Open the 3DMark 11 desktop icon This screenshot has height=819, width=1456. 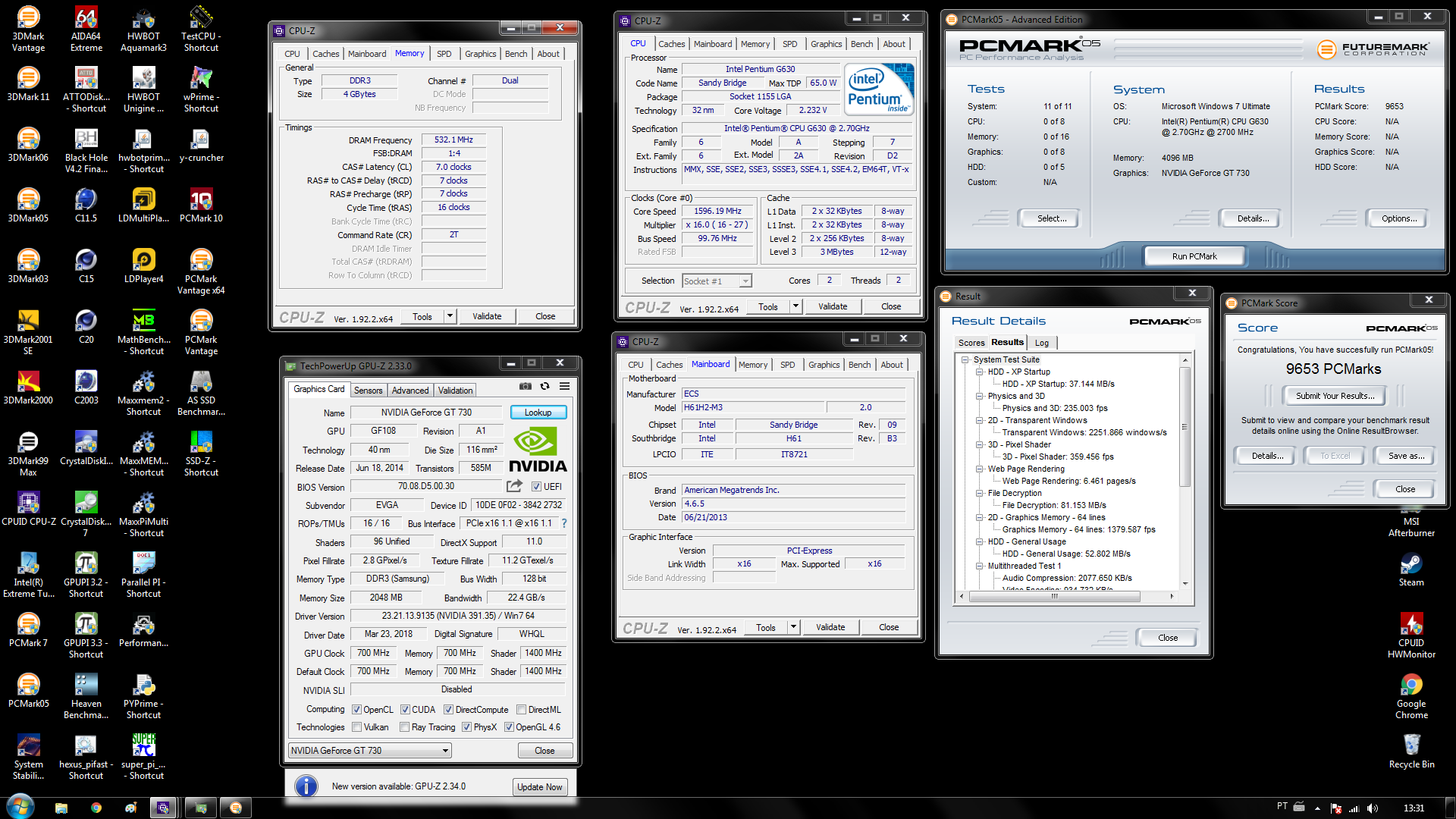pyautogui.click(x=28, y=84)
